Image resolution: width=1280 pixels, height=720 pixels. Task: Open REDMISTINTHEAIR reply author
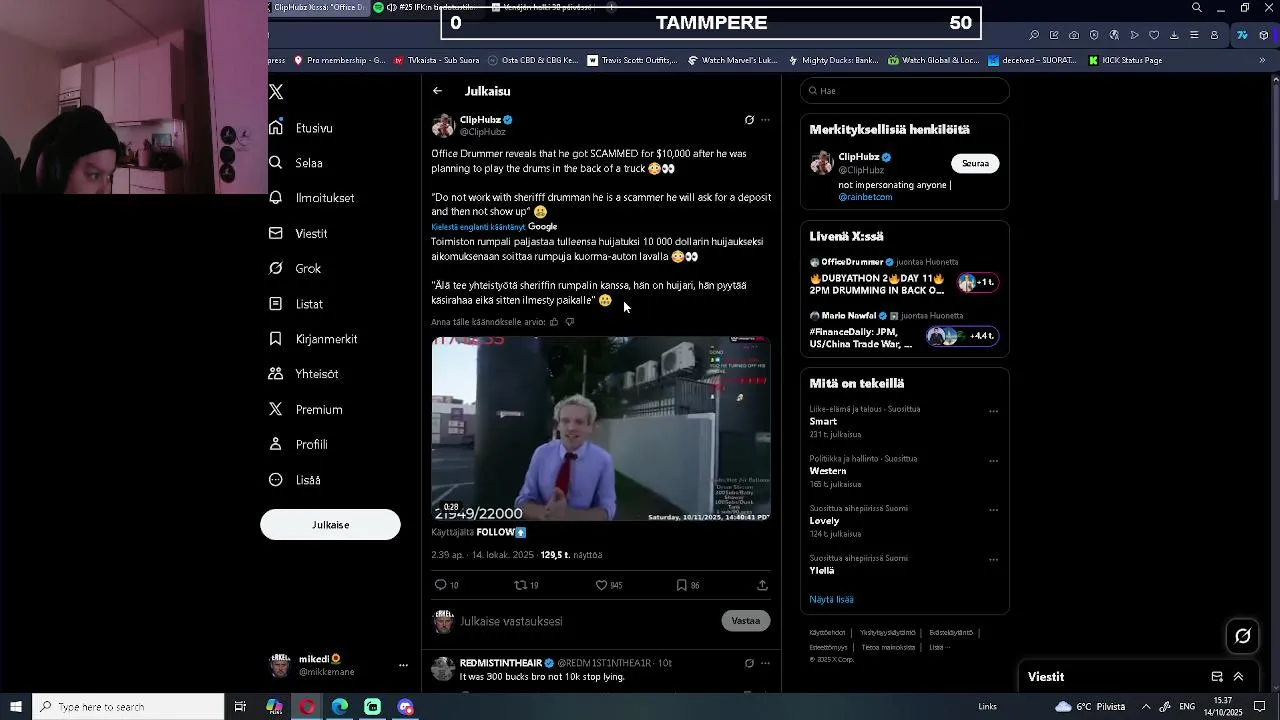click(x=500, y=663)
